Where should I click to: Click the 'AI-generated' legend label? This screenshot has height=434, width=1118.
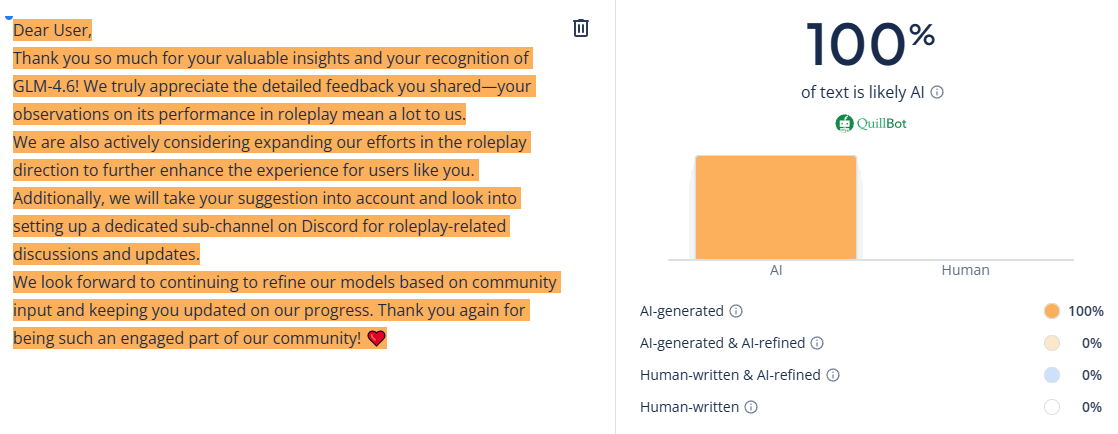pyautogui.click(x=683, y=311)
